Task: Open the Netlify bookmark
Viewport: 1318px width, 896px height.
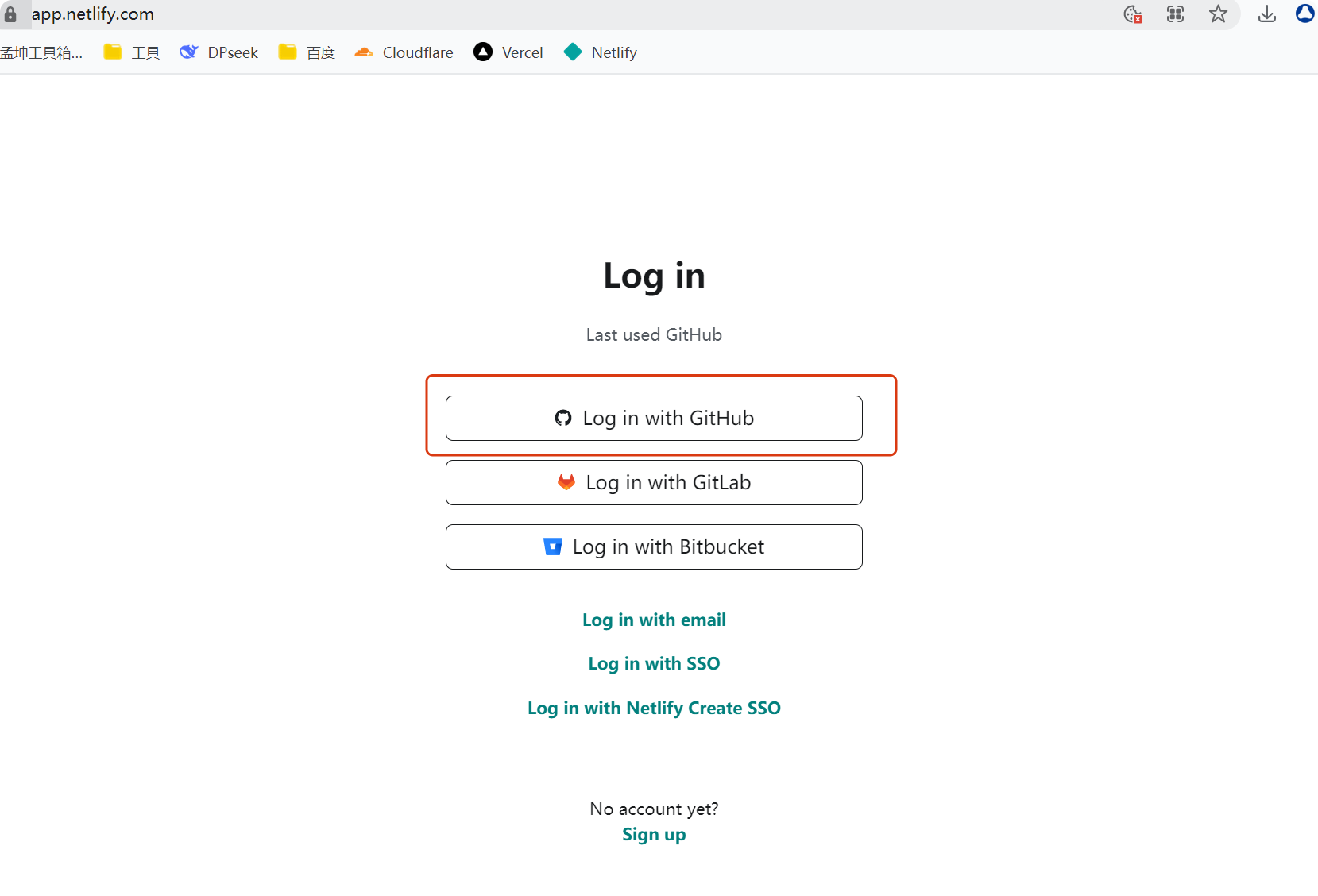Action: tap(601, 52)
